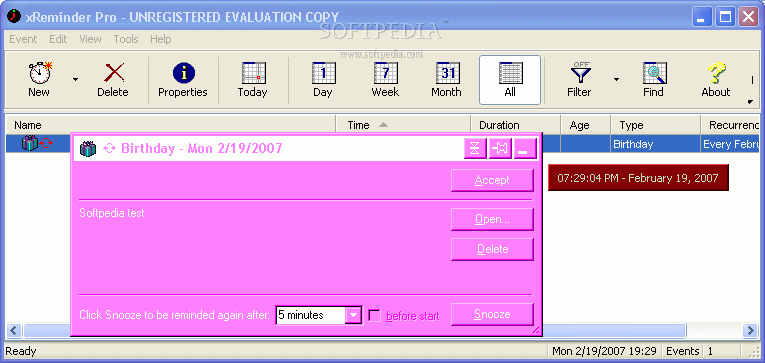765x363 pixels.
Task: Show All events view
Action: [510, 80]
